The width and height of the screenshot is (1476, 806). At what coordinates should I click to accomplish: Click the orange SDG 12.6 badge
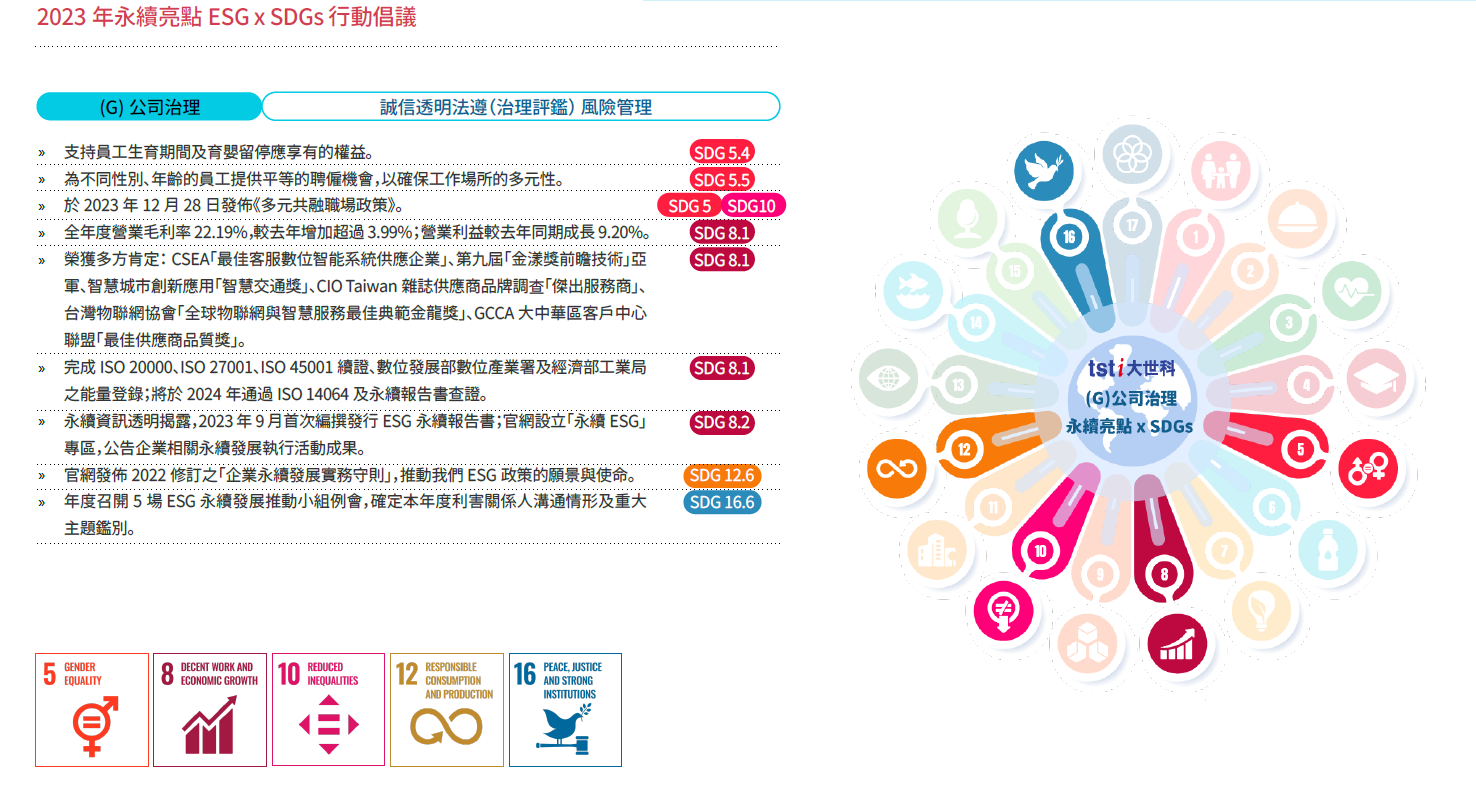(721, 475)
